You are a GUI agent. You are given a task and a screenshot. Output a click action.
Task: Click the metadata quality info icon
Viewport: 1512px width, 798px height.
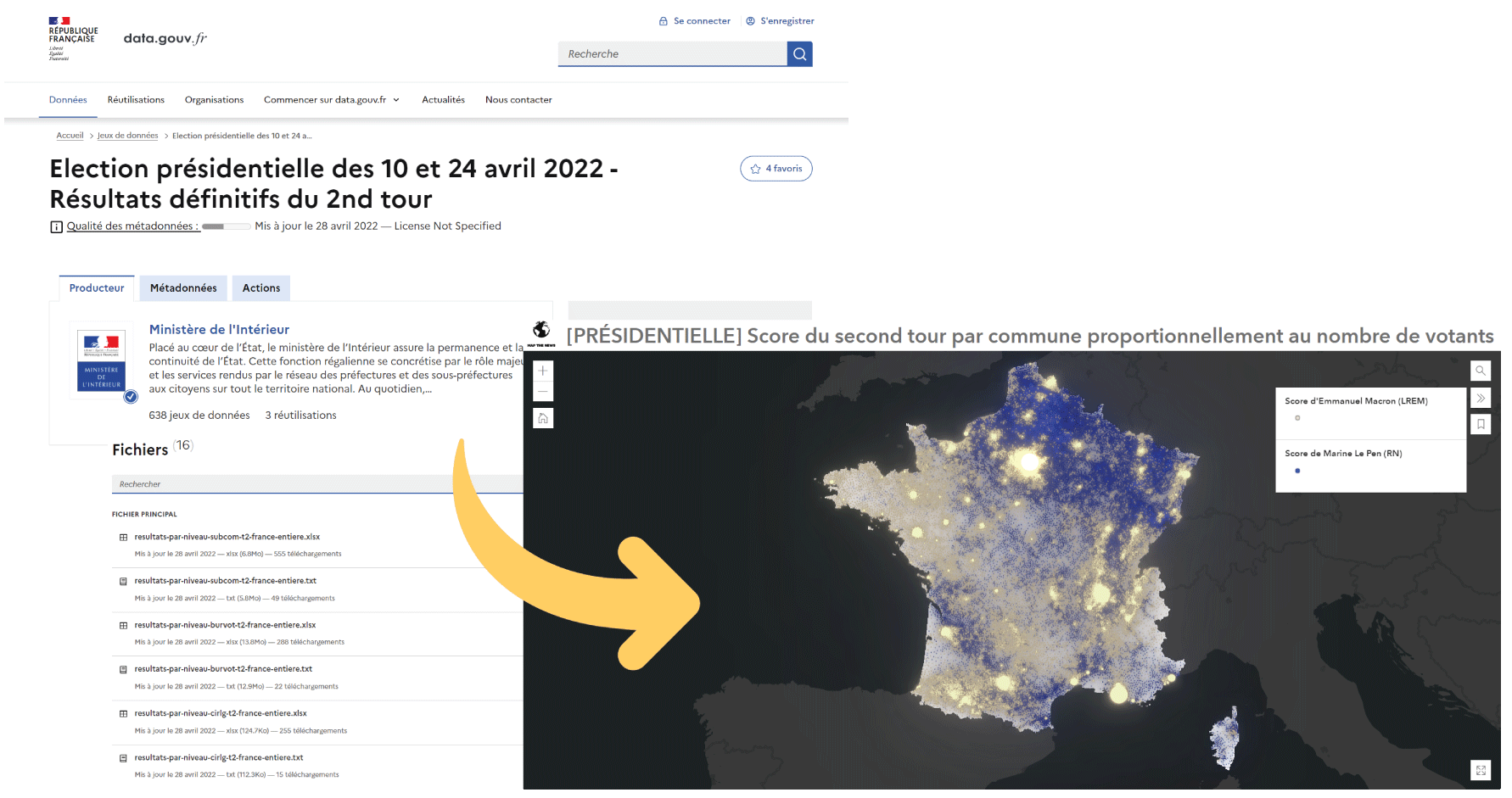[57, 228]
